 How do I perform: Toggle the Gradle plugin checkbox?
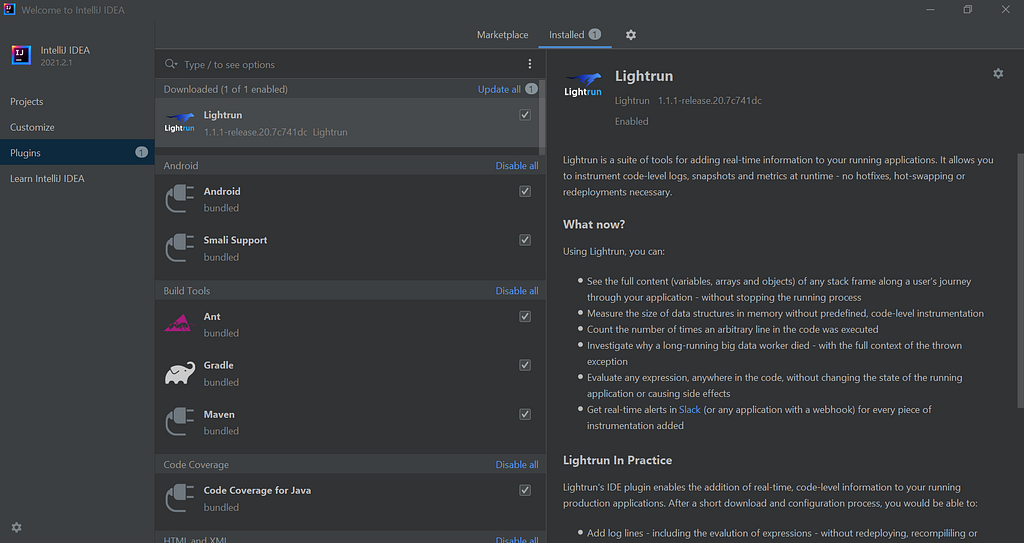pyautogui.click(x=525, y=365)
